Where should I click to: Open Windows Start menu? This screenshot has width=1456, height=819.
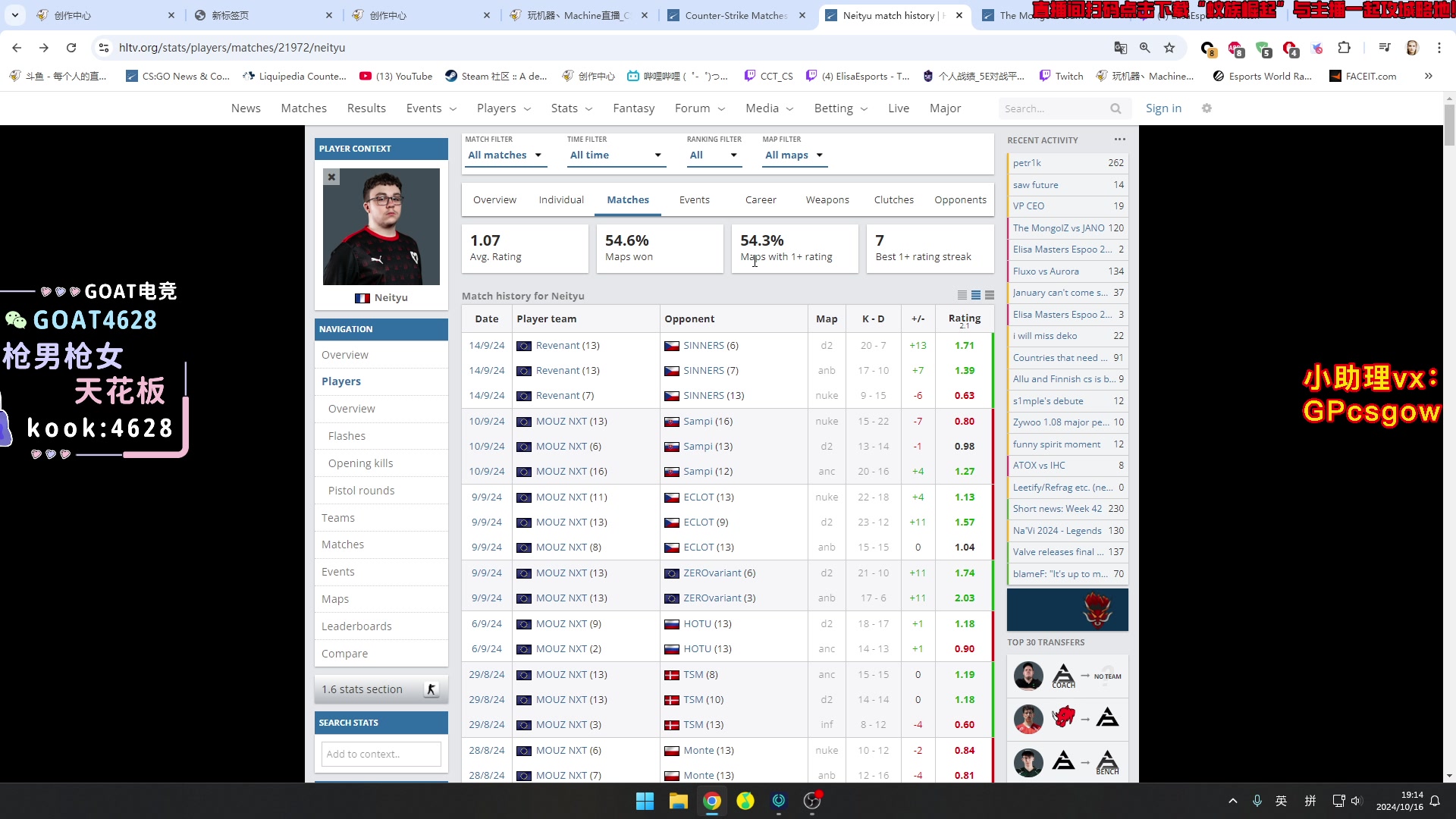coord(645,801)
